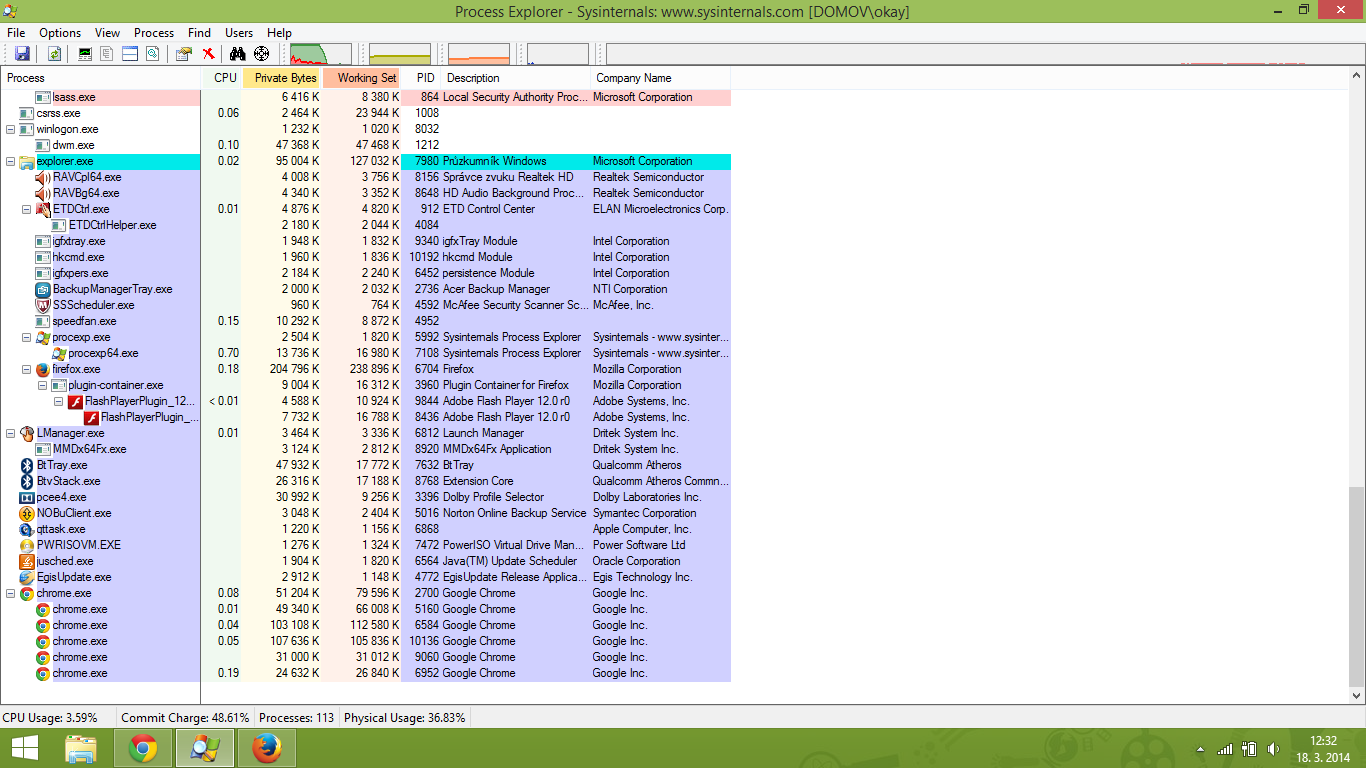Click the CPU usage mini graph in toolbar
Viewport: 1366px width, 768px height.
coord(320,54)
